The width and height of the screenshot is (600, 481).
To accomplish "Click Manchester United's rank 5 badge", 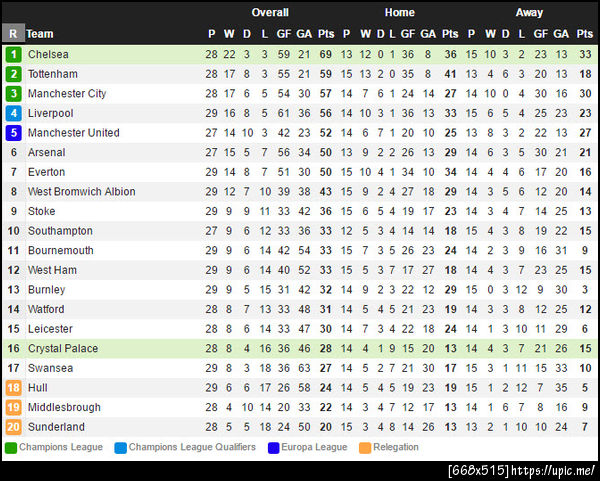I will (13, 133).
